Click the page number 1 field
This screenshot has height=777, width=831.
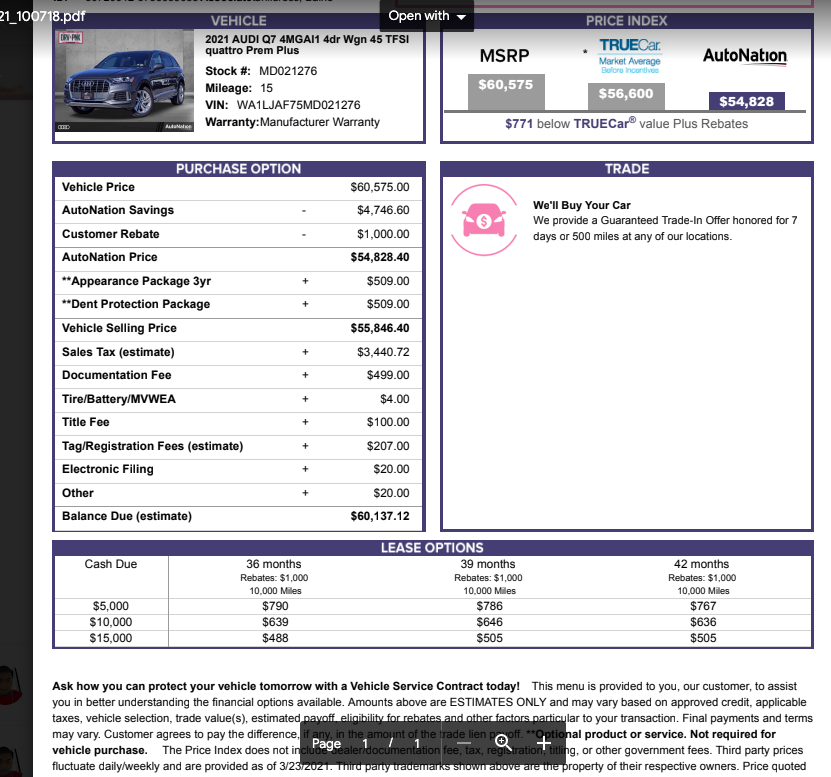(365, 744)
